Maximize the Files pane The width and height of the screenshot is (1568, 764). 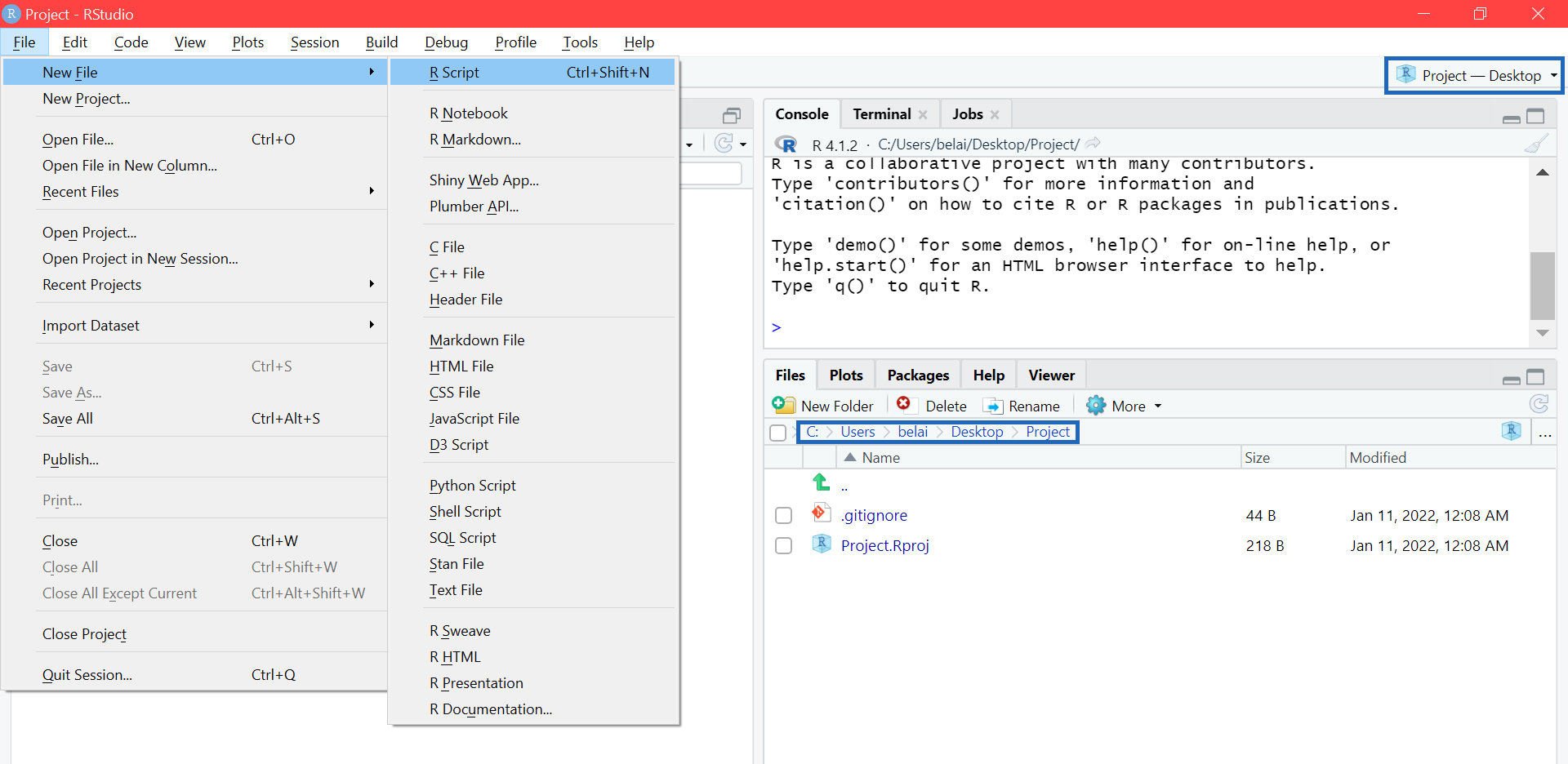(1536, 377)
